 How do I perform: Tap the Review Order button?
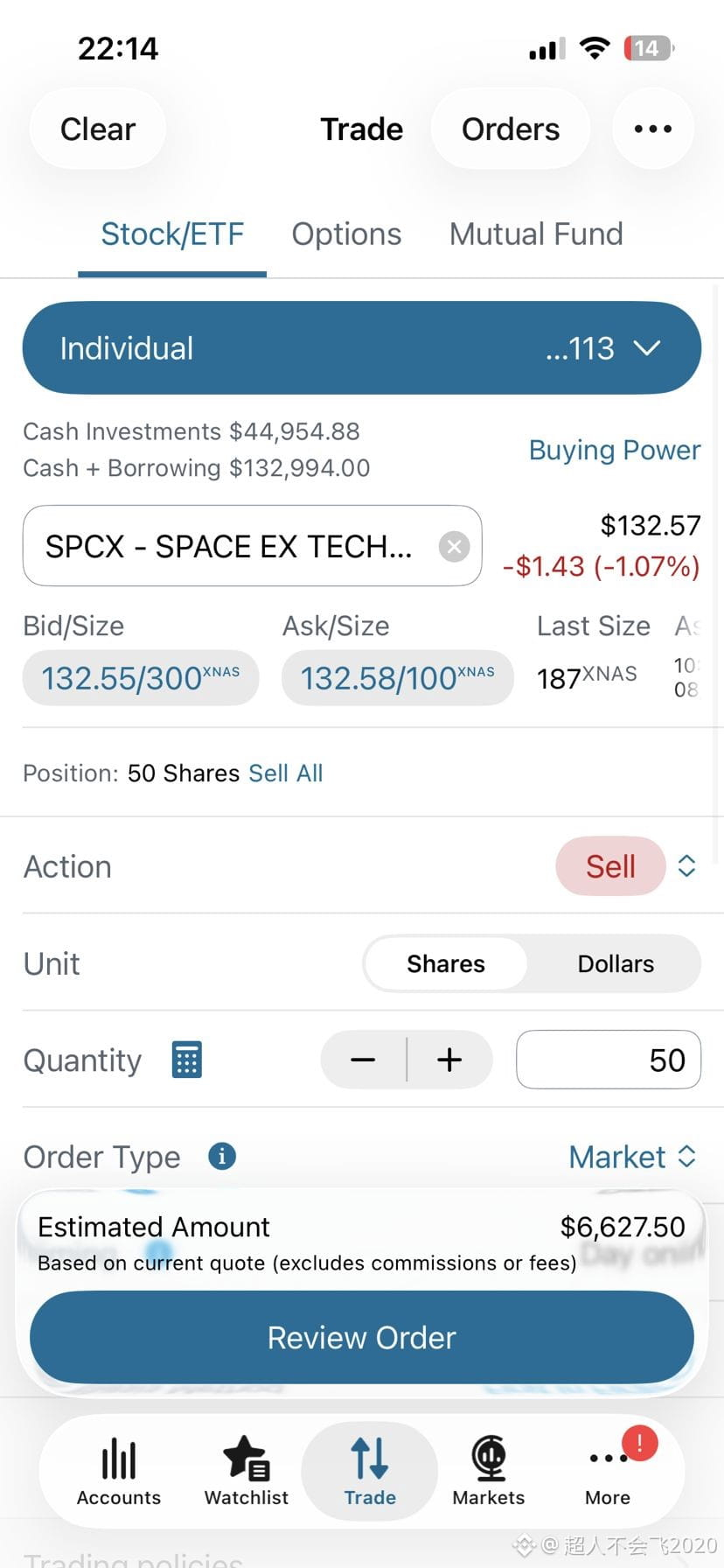click(x=362, y=1337)
